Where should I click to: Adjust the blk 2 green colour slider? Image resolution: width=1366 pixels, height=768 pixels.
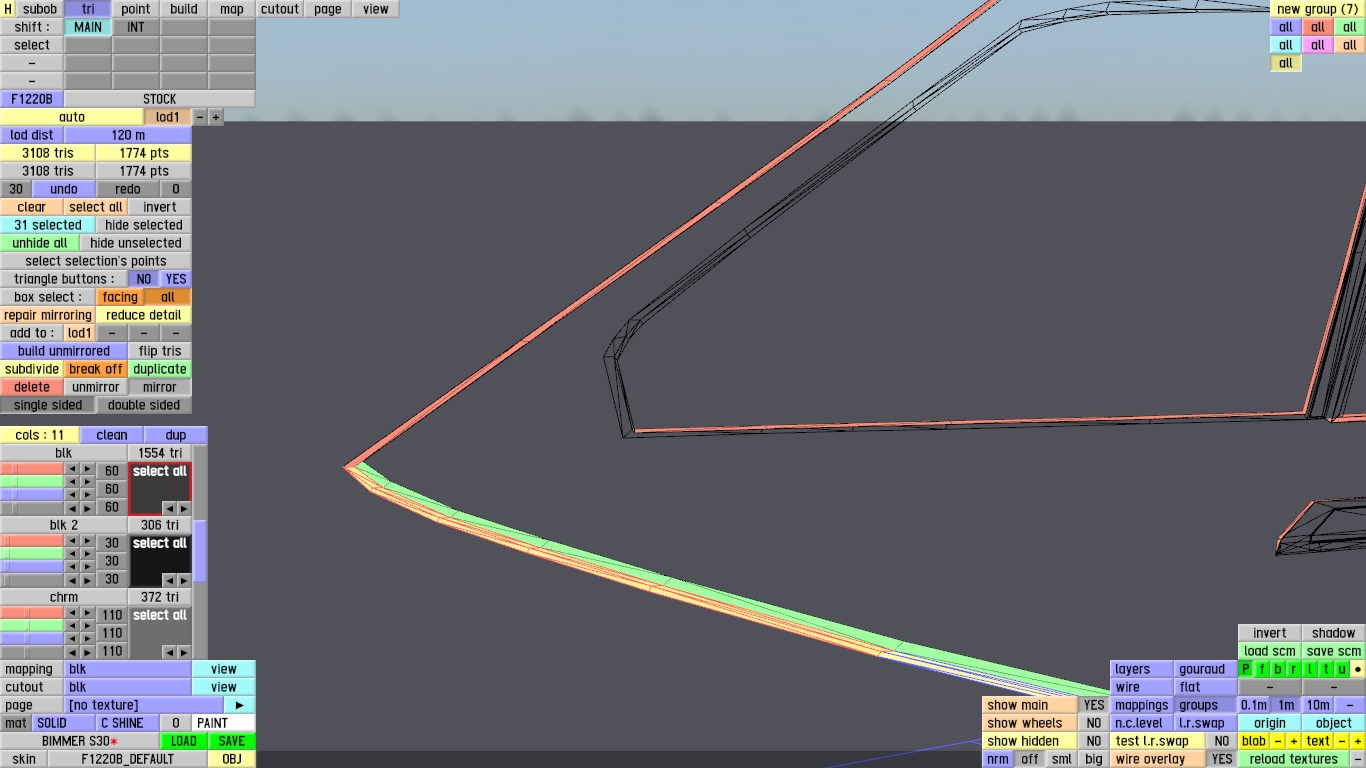click(32, 555)
